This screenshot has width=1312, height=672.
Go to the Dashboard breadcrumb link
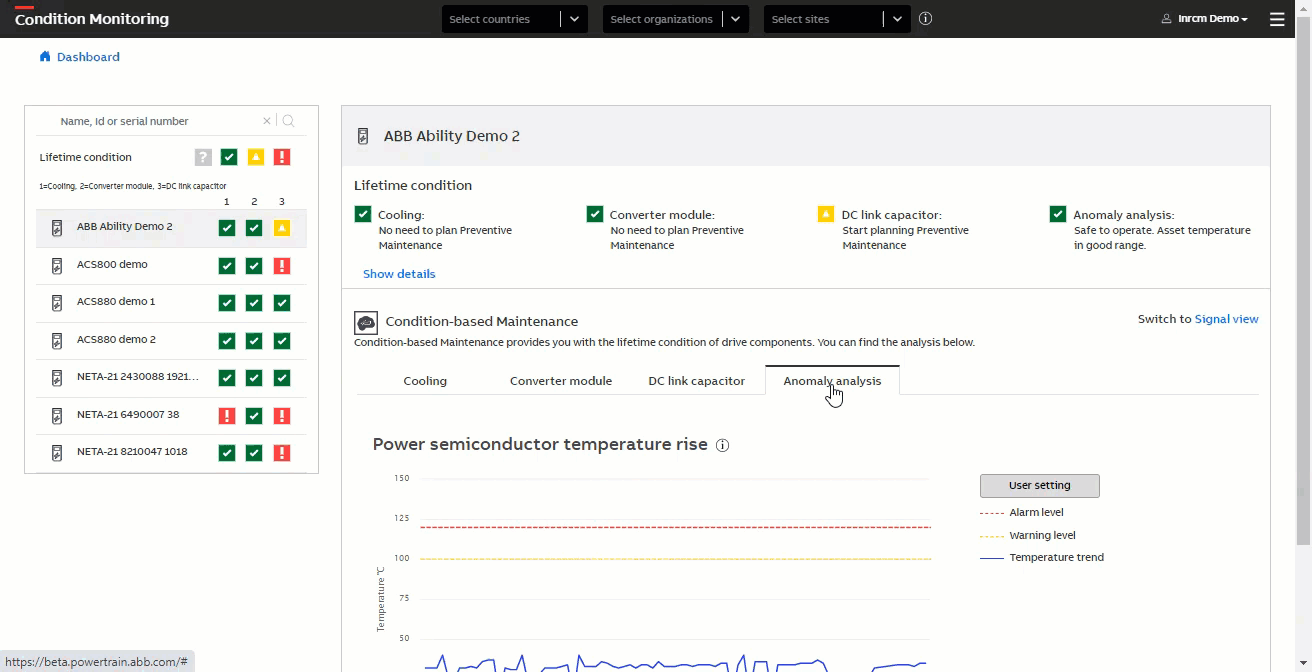click(x=88, y=57)
